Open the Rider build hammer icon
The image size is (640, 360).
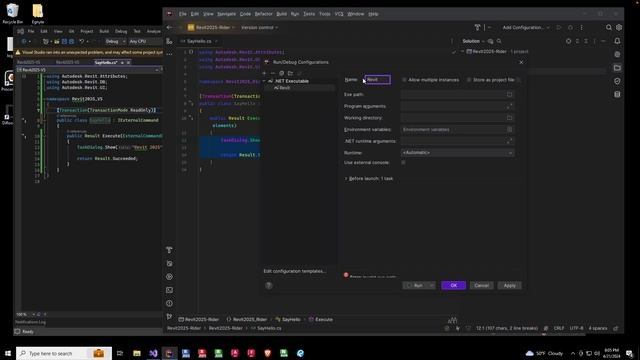[477, 27]
